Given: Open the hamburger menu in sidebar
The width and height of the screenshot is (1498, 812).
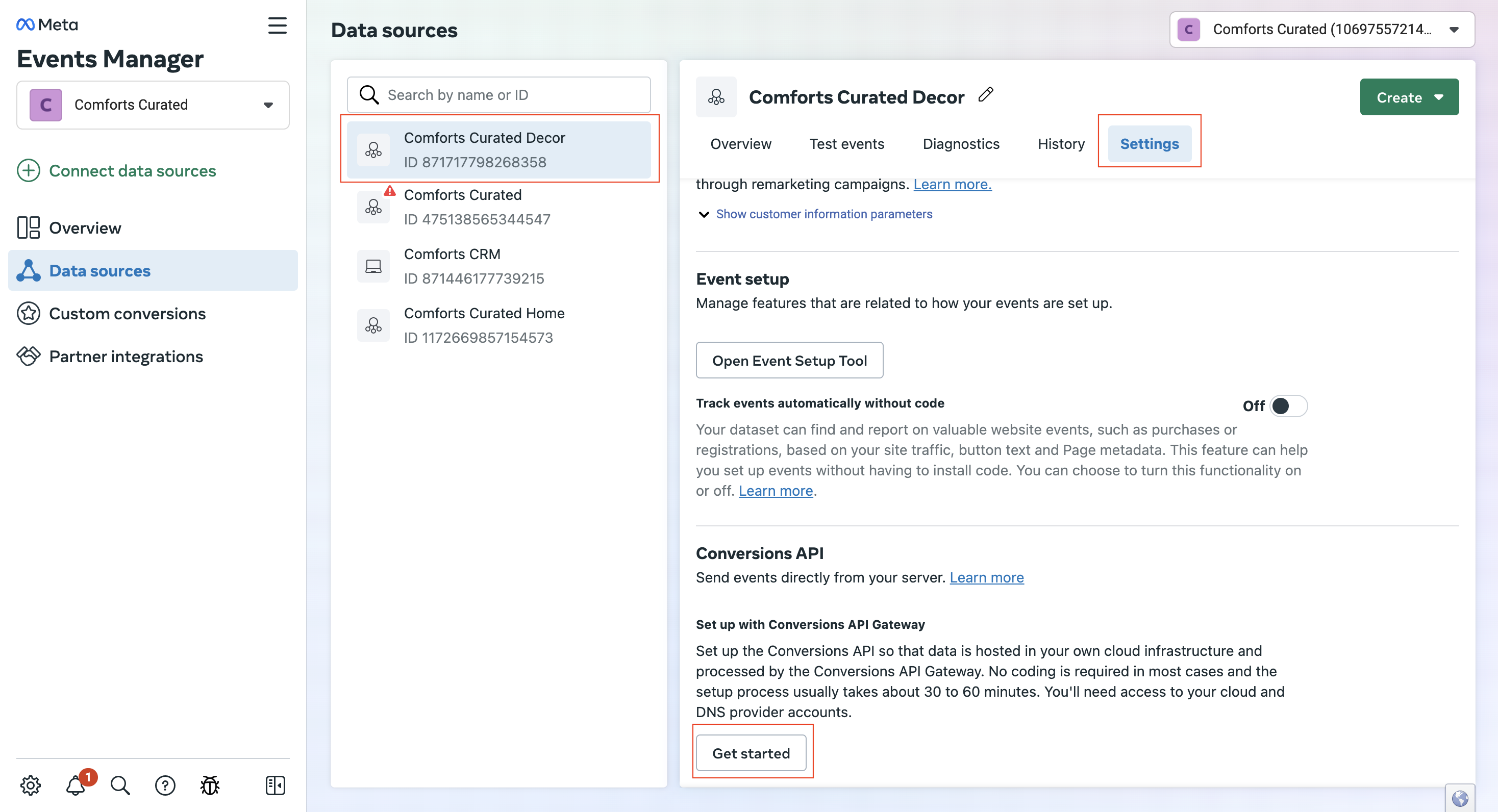Looking at the screenshot, I should click(278, 26).
